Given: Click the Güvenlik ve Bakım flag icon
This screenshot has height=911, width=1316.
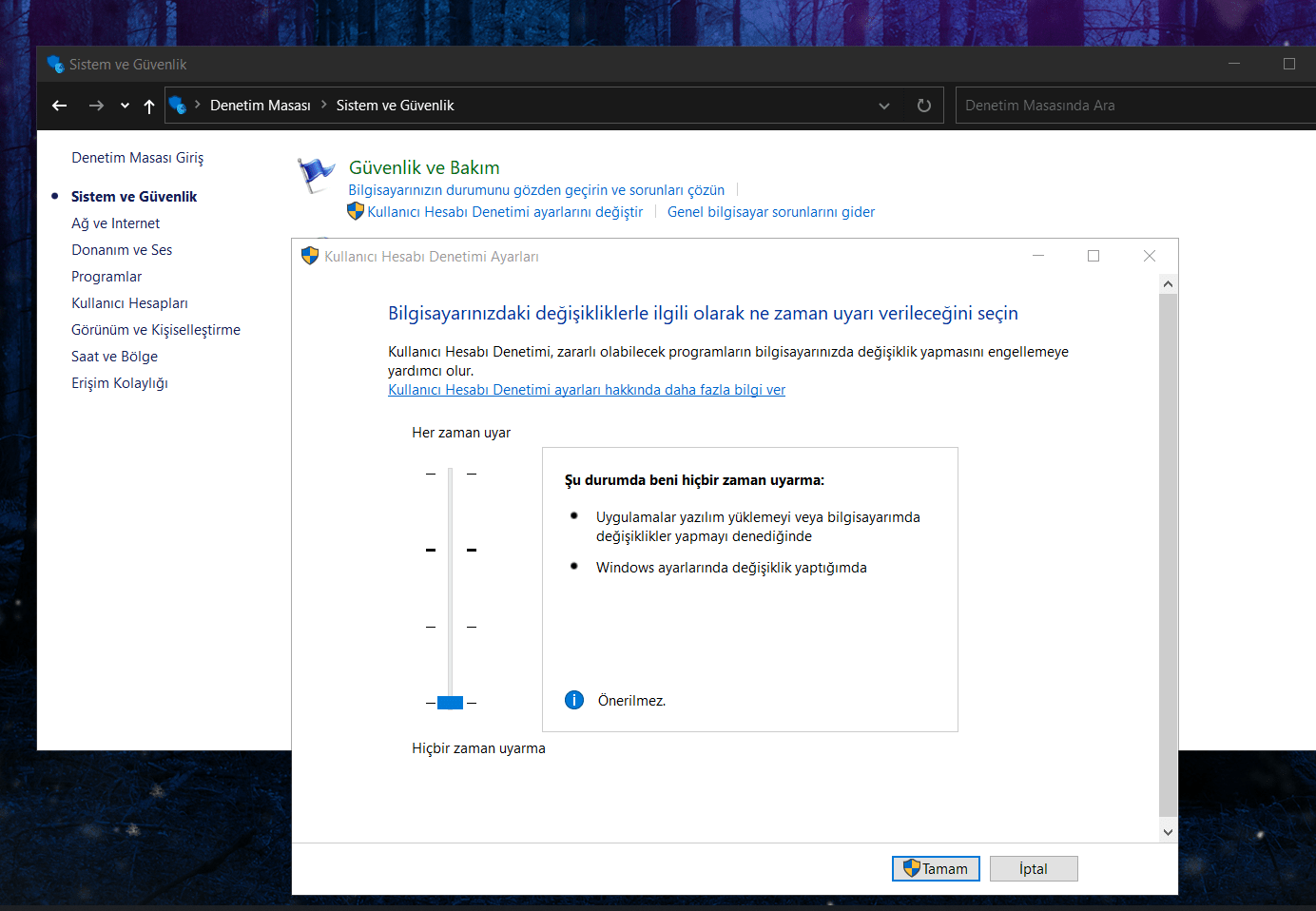Looking at the screenshot, I should [x=316, y=175].
